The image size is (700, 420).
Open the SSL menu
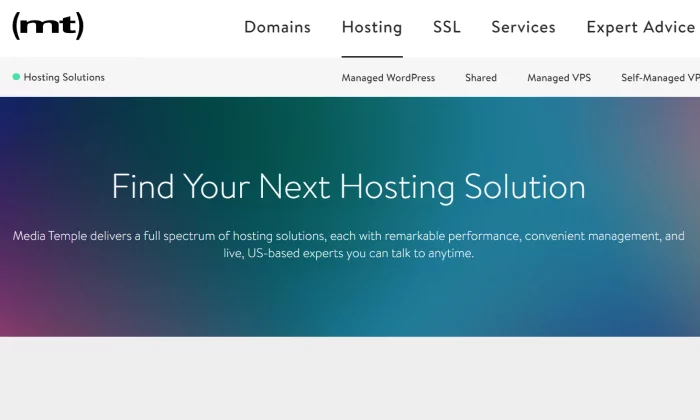pos(446,27)
